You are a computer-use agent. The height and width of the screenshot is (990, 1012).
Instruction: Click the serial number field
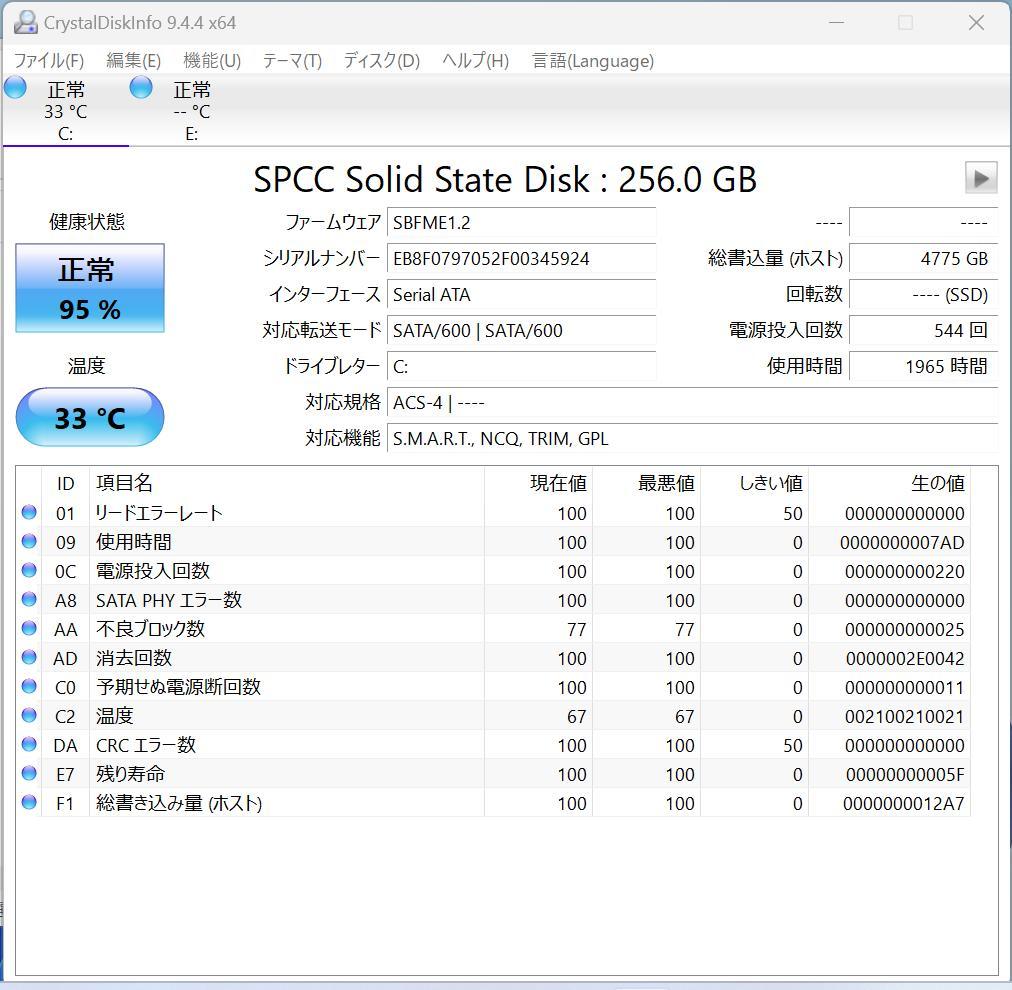(x=521, y=259)
